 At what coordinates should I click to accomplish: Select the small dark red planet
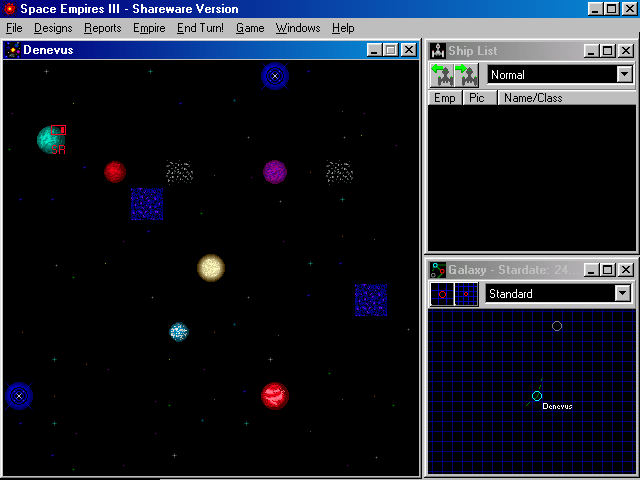115,171
